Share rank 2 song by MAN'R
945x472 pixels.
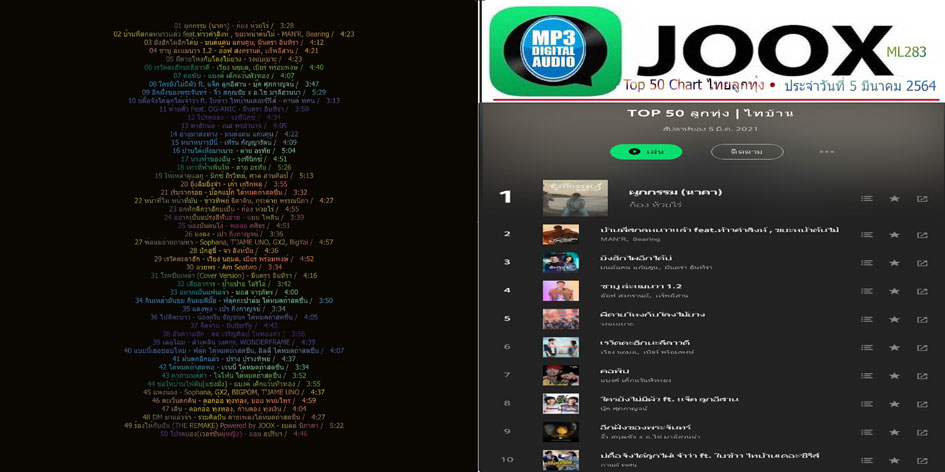click(x=922, y=234)
